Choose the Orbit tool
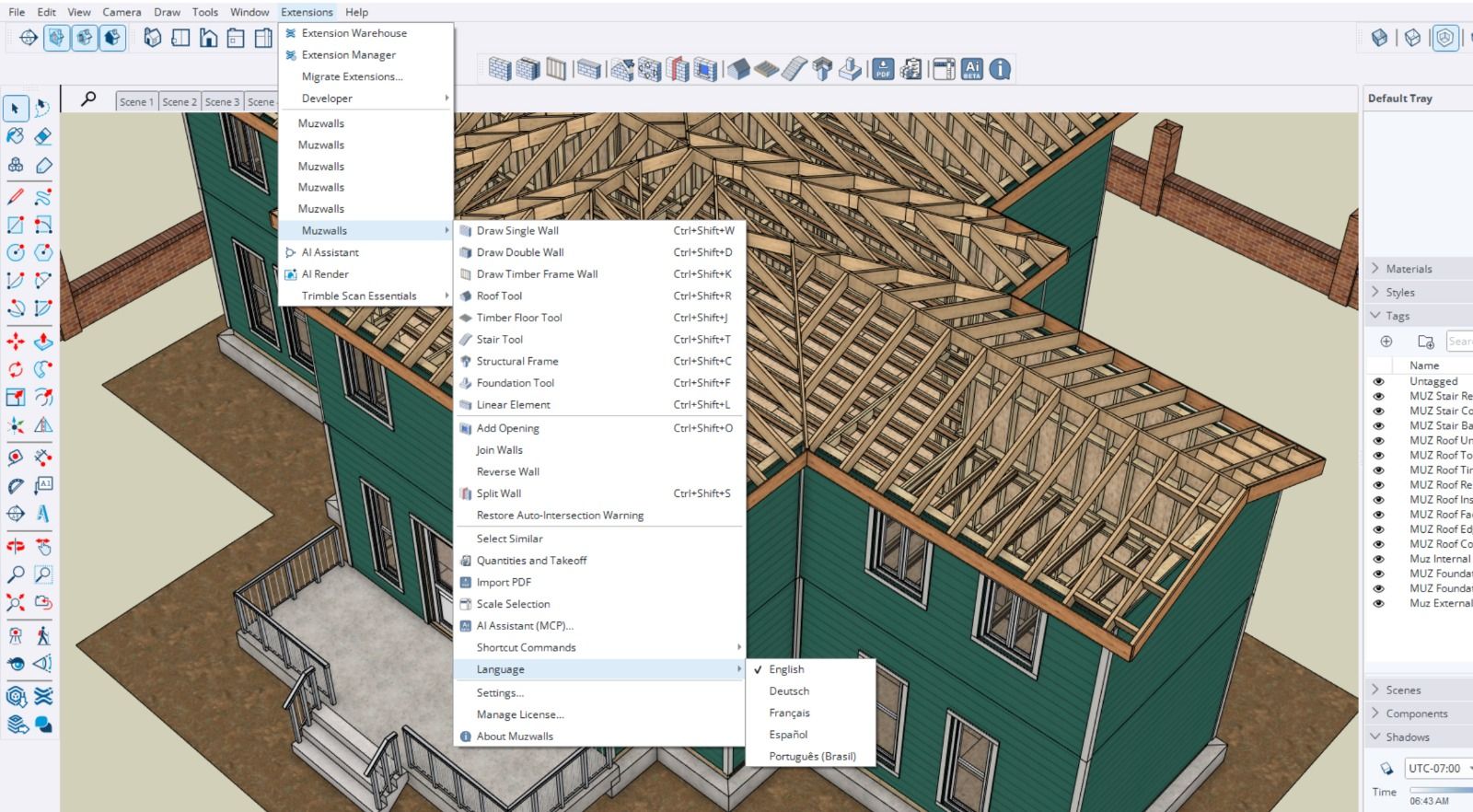Image resolution: width=1473 pixels, height=812 pixels. (16, 547)
